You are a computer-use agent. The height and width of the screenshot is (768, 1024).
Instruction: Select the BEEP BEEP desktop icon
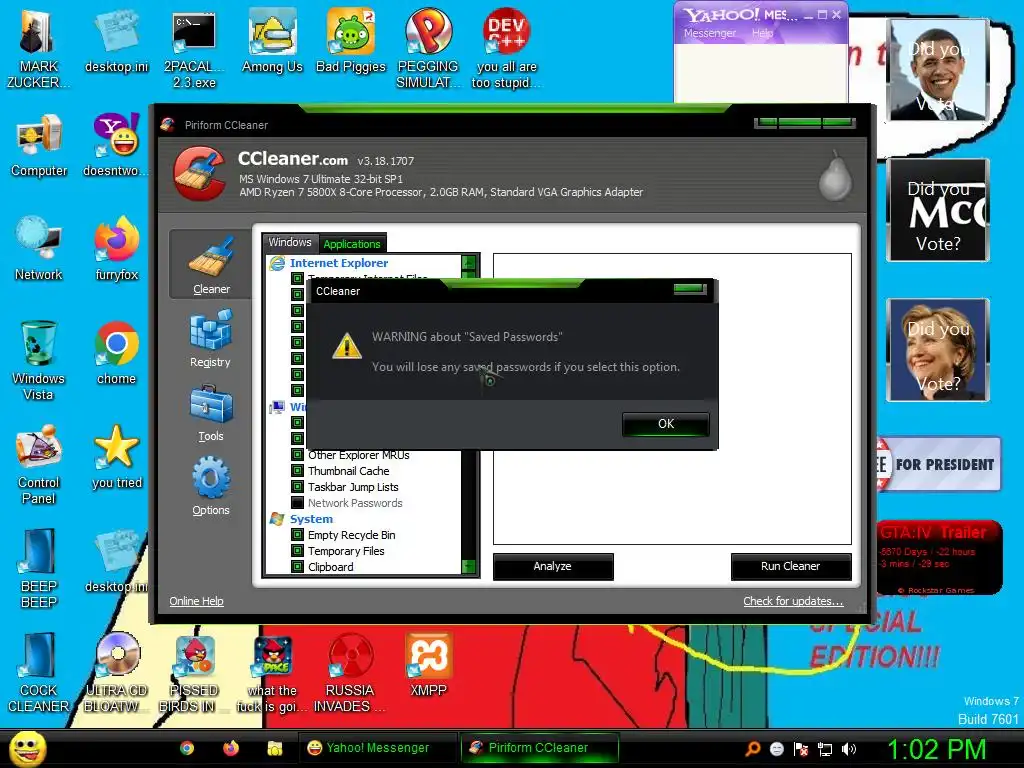point(38,569)
